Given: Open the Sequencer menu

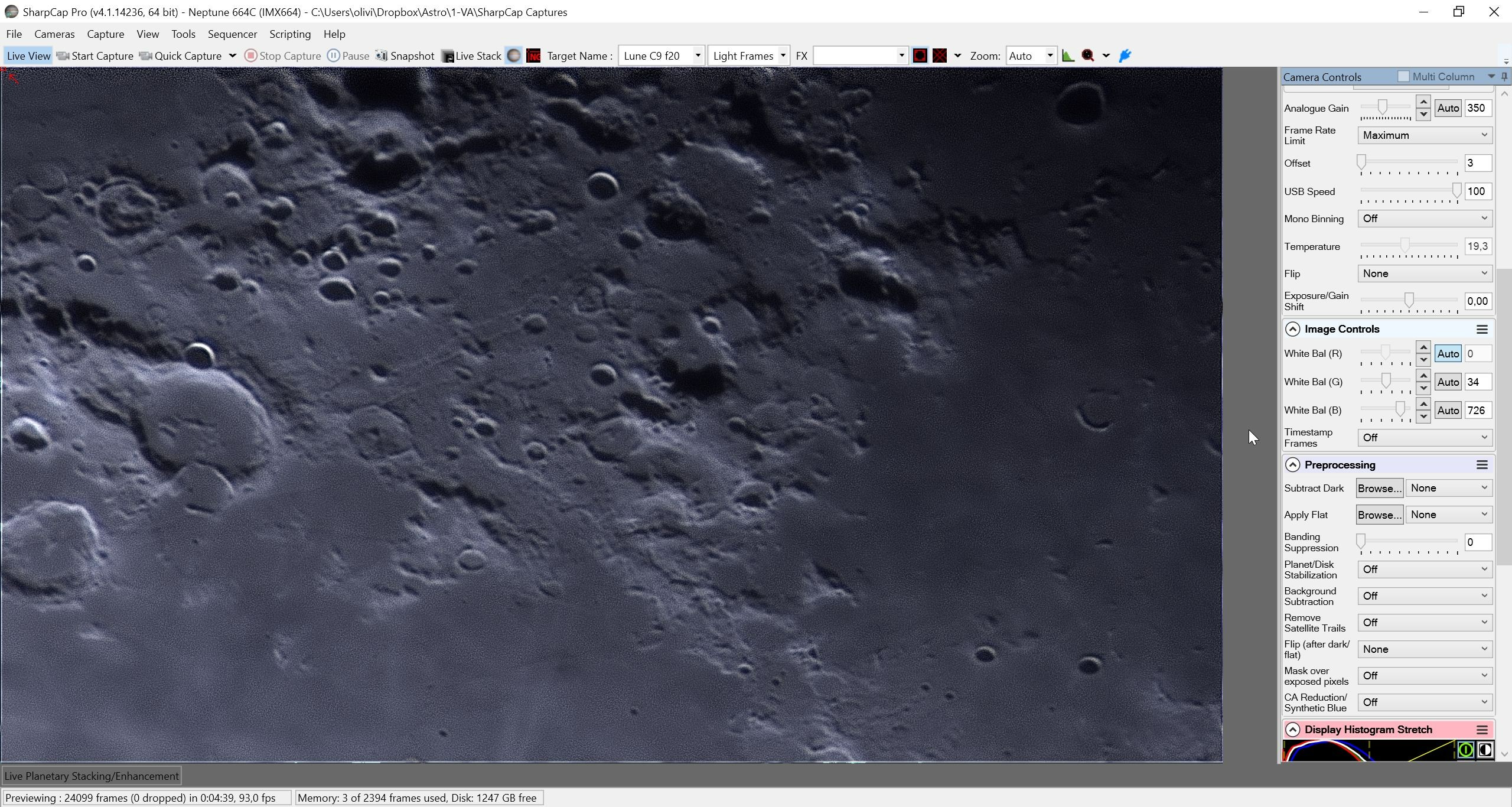Looking at the screenshot, I should (232, 34).
